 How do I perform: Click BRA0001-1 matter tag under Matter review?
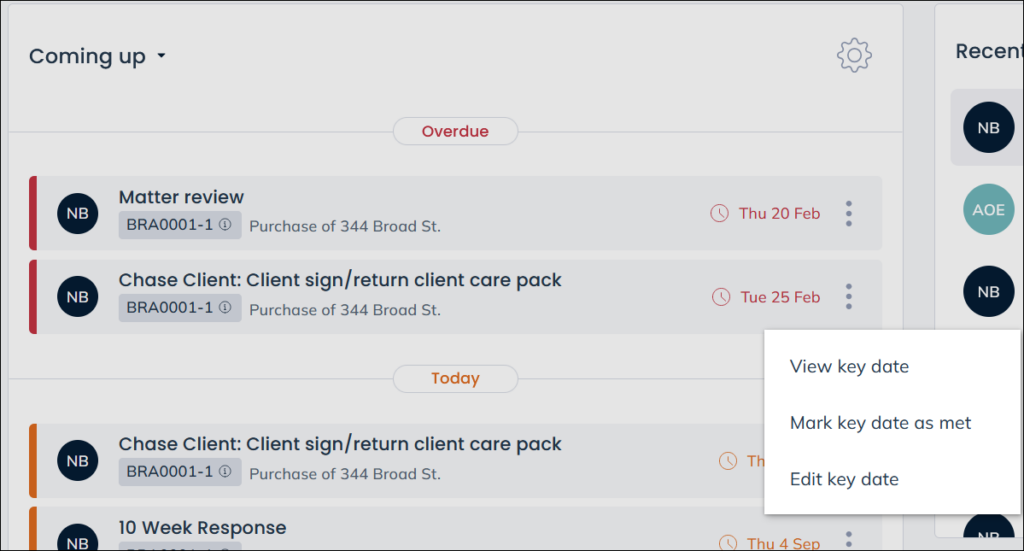[180, 225]
